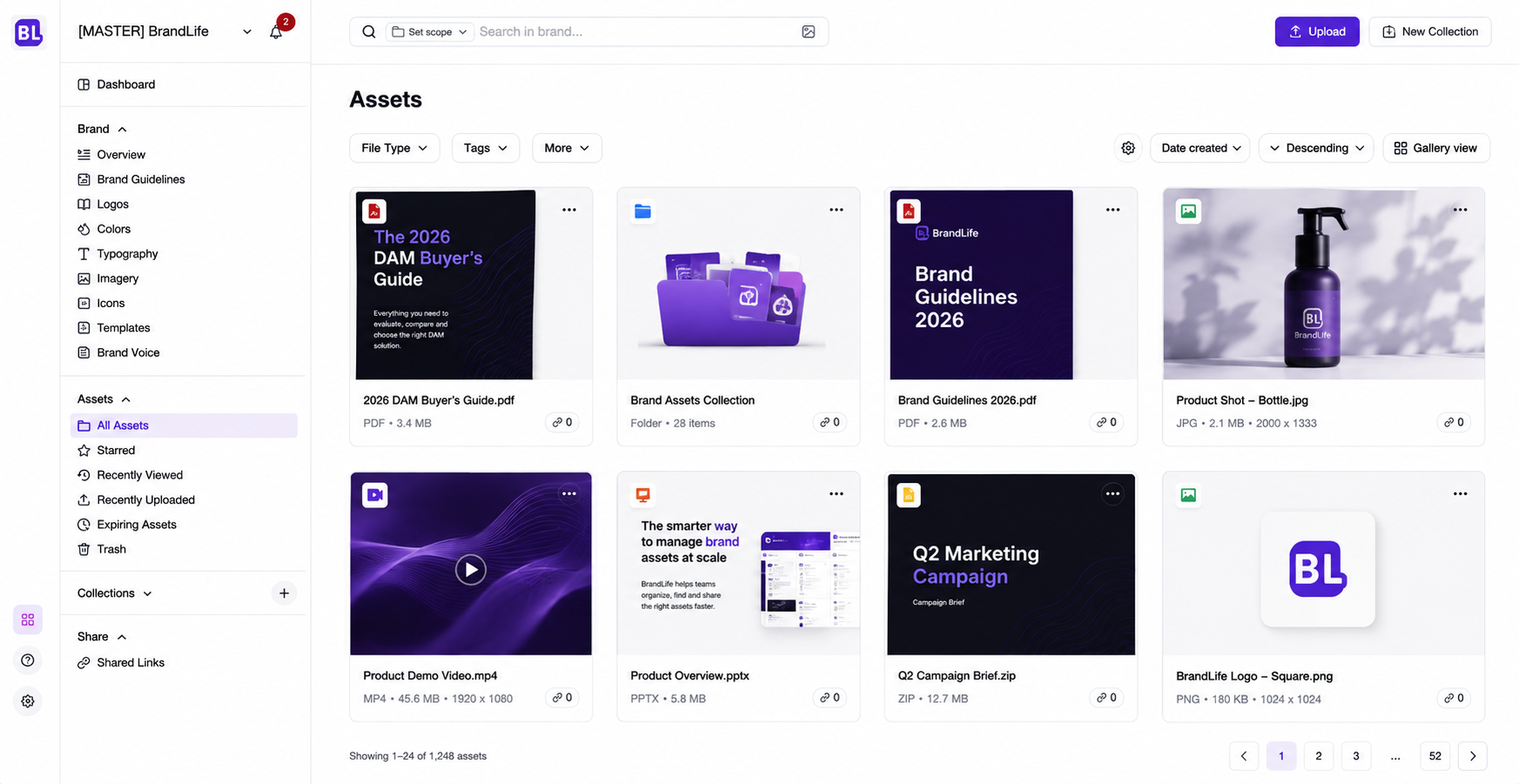The height and width of the screenshot is (784, 1519).
Task: Go to Dashboard
Action: (117, 84)
